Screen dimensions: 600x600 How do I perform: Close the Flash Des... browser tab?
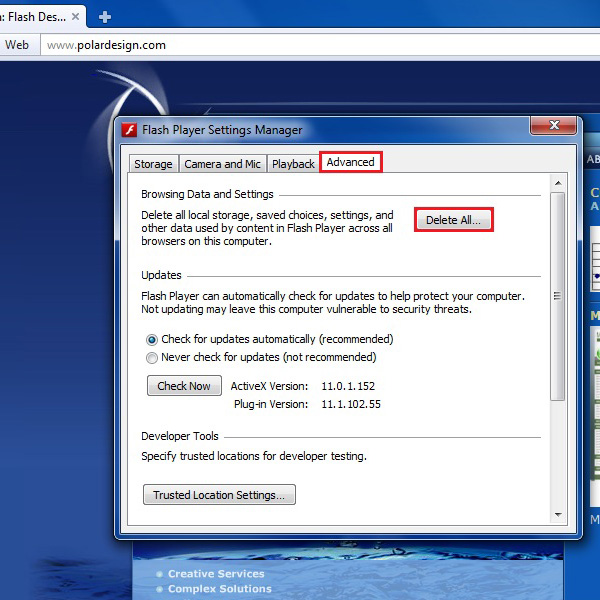75,17
